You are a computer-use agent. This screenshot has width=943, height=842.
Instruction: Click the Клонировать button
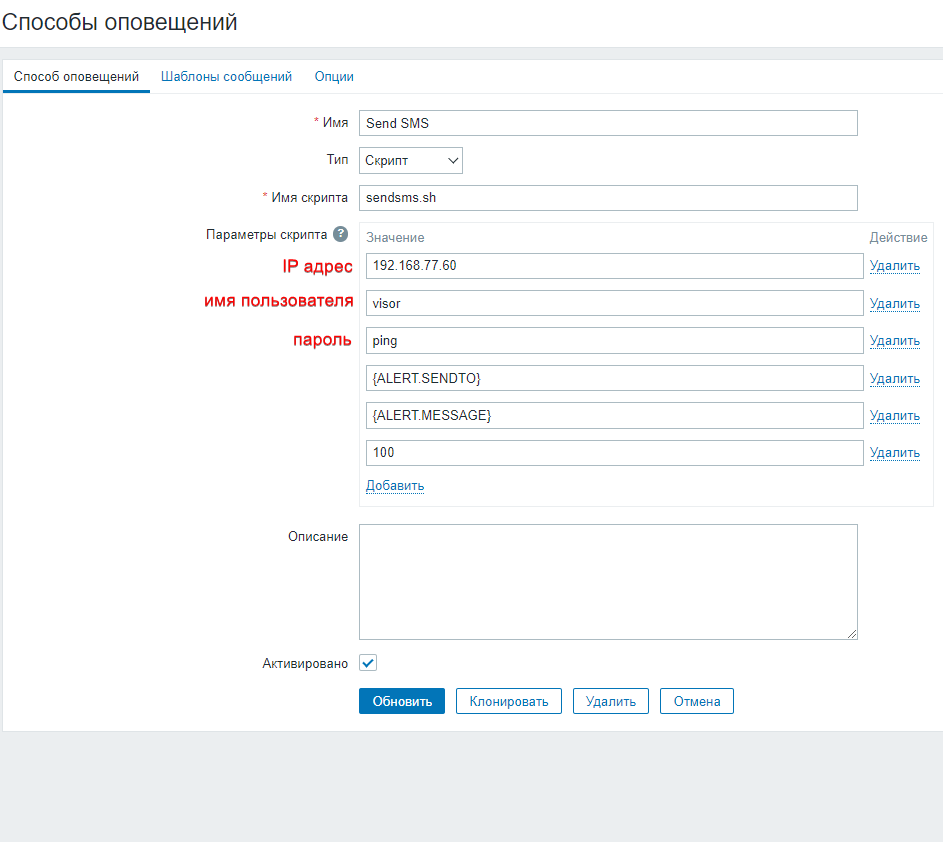[x=509, y=701]
